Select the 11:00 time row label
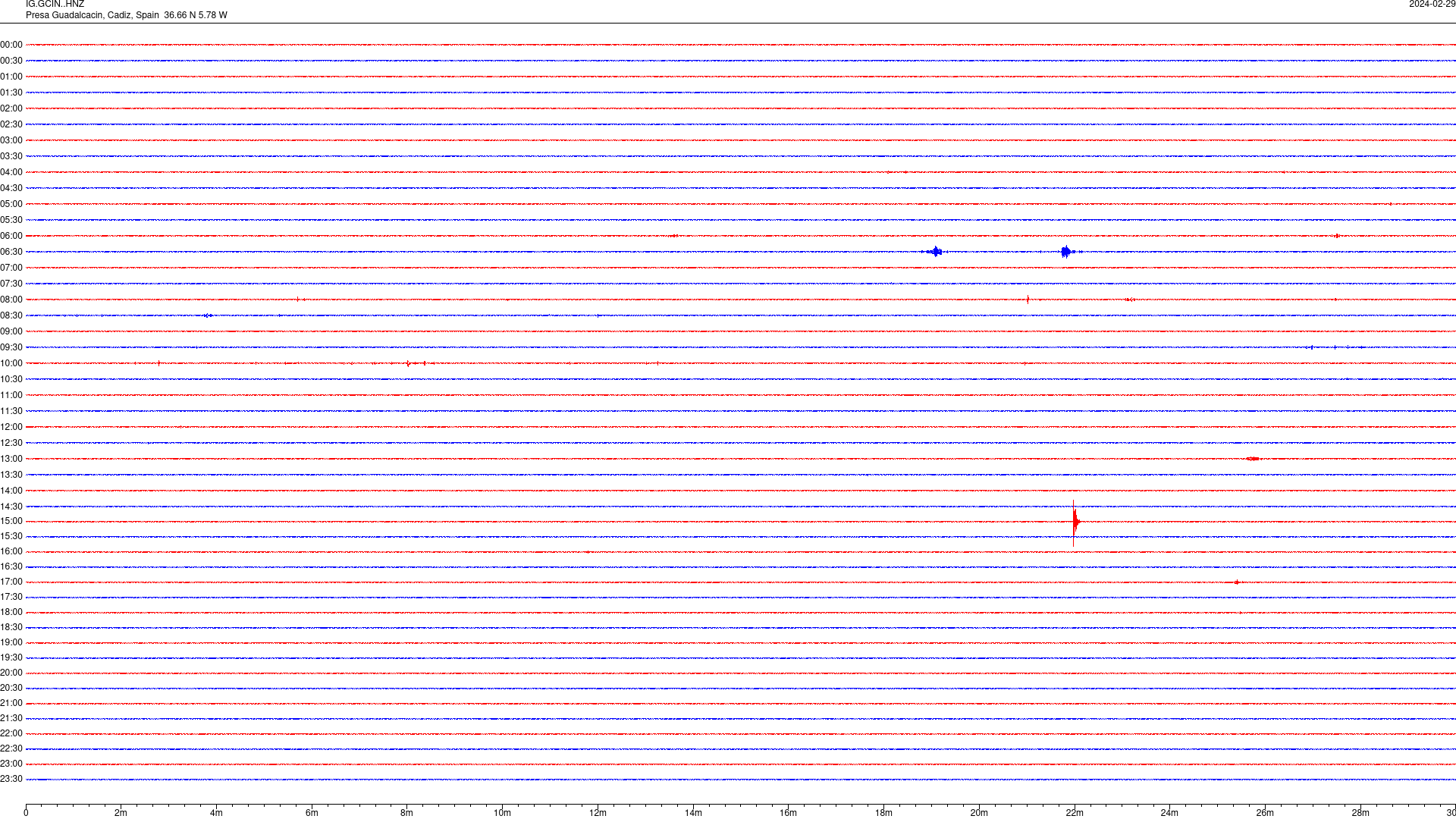The image size is (1456, 819). click(11, 395)
